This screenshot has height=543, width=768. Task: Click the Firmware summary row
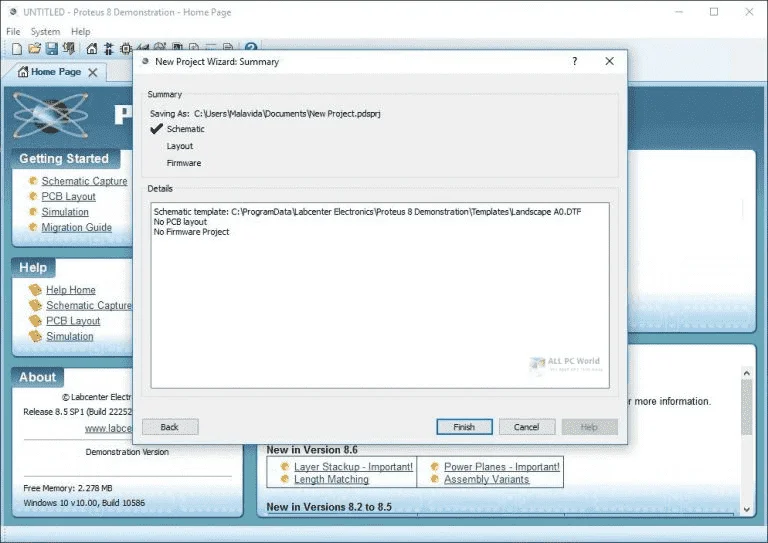coord(184,163)
